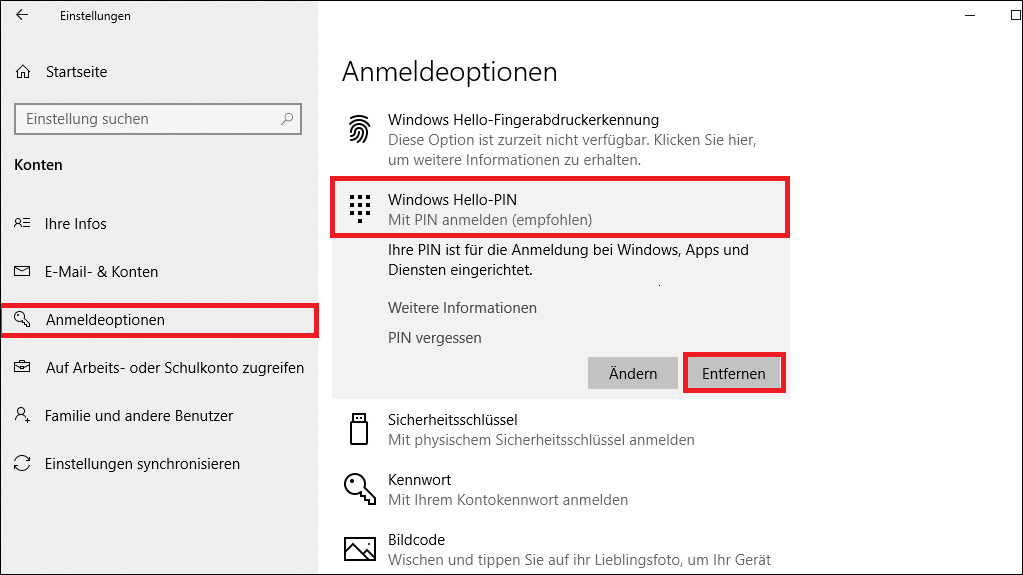The width and height of the screenshot is (1023, 575).
Task: Click the search magnifier icon
Action: (287, 119)
